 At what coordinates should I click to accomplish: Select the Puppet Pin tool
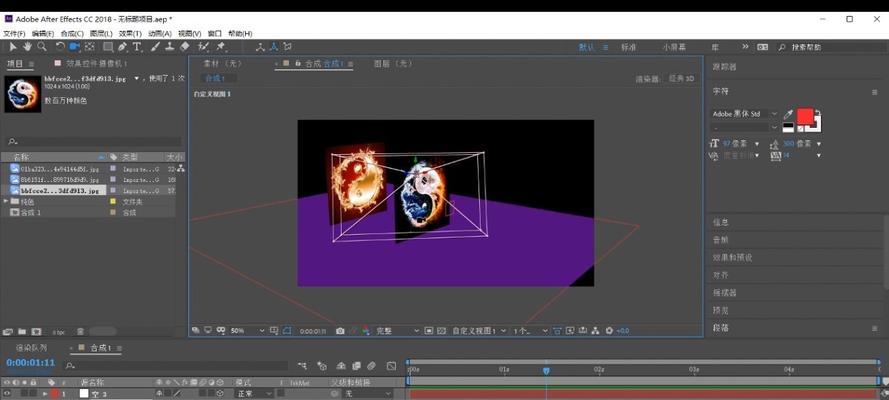[x=221, y=47]
